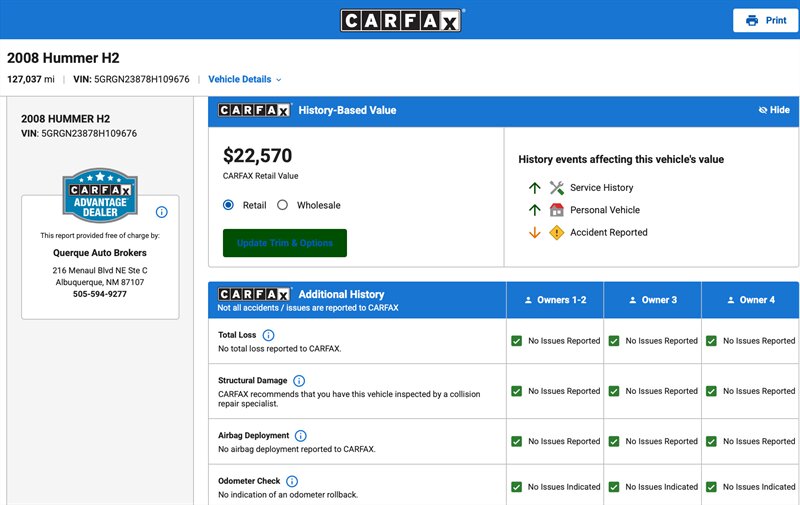Image resolution: width=800 pixels, height=505 pixels.
Task: Select the Owner 3 column header
Action: pos(653,300)
